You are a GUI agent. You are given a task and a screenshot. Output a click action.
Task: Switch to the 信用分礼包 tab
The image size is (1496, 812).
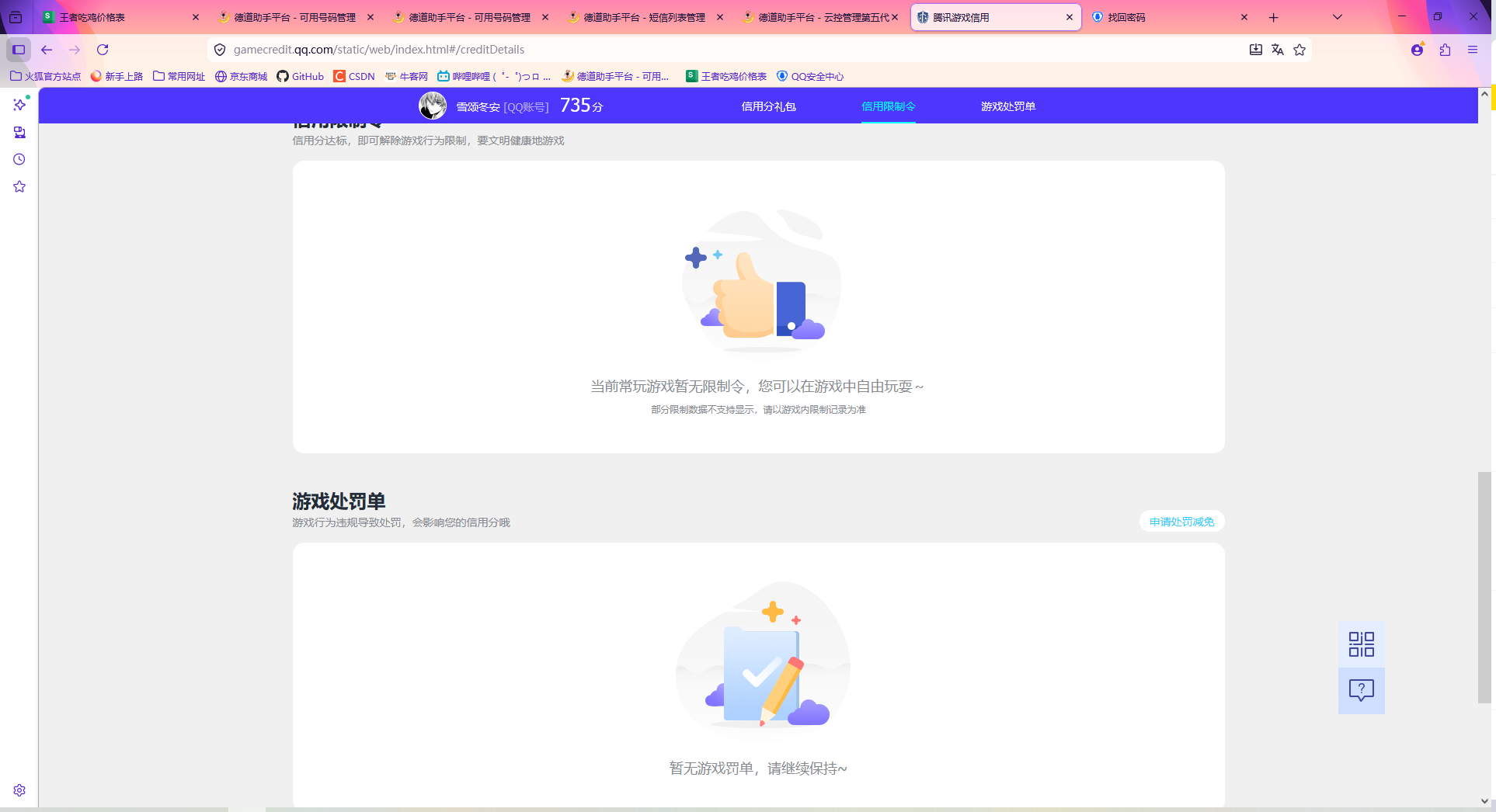tap(768, 106)
